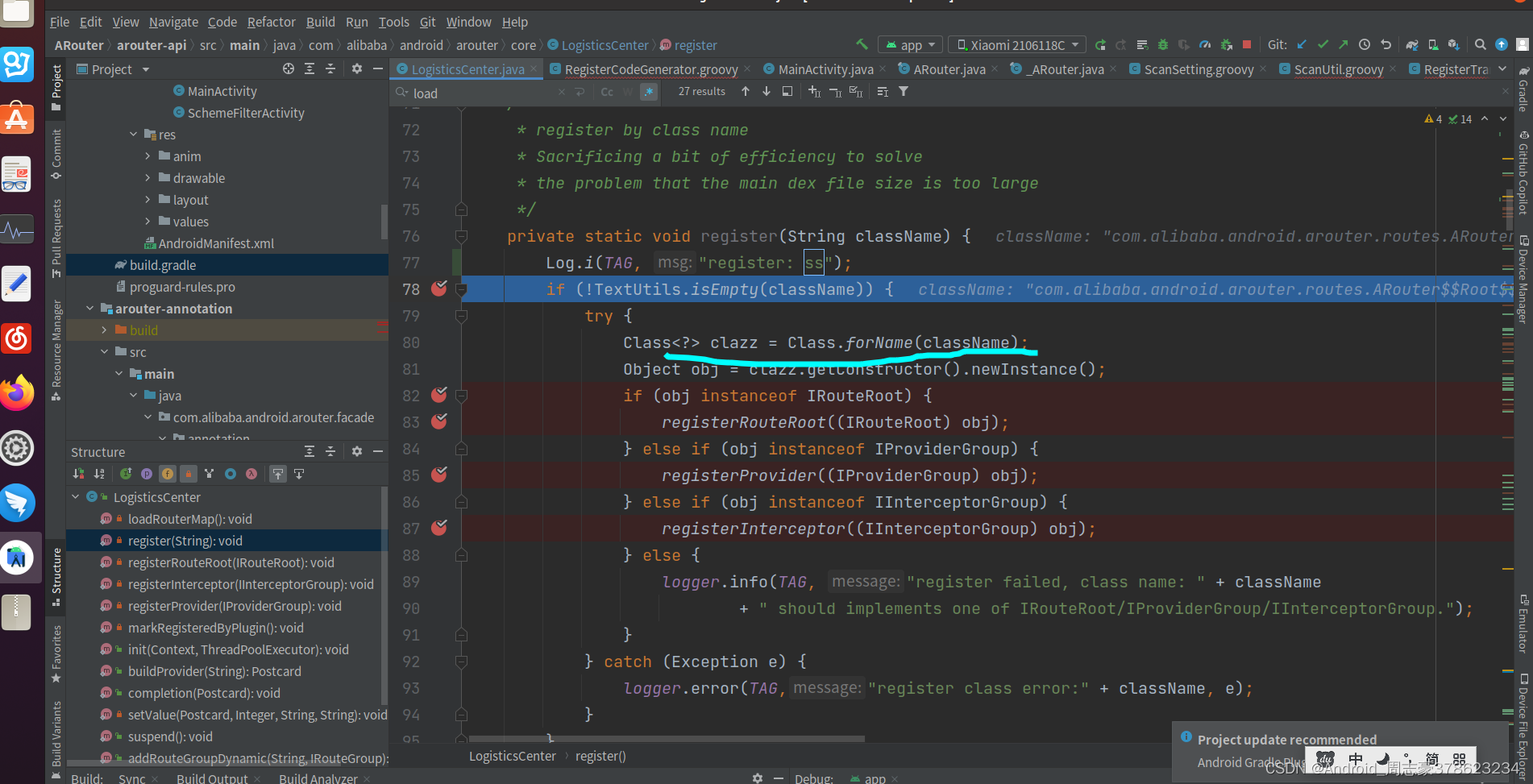The image size is (1533, 784).
Task: Open the Refactor menu
Action: click(x=271, y=22)
